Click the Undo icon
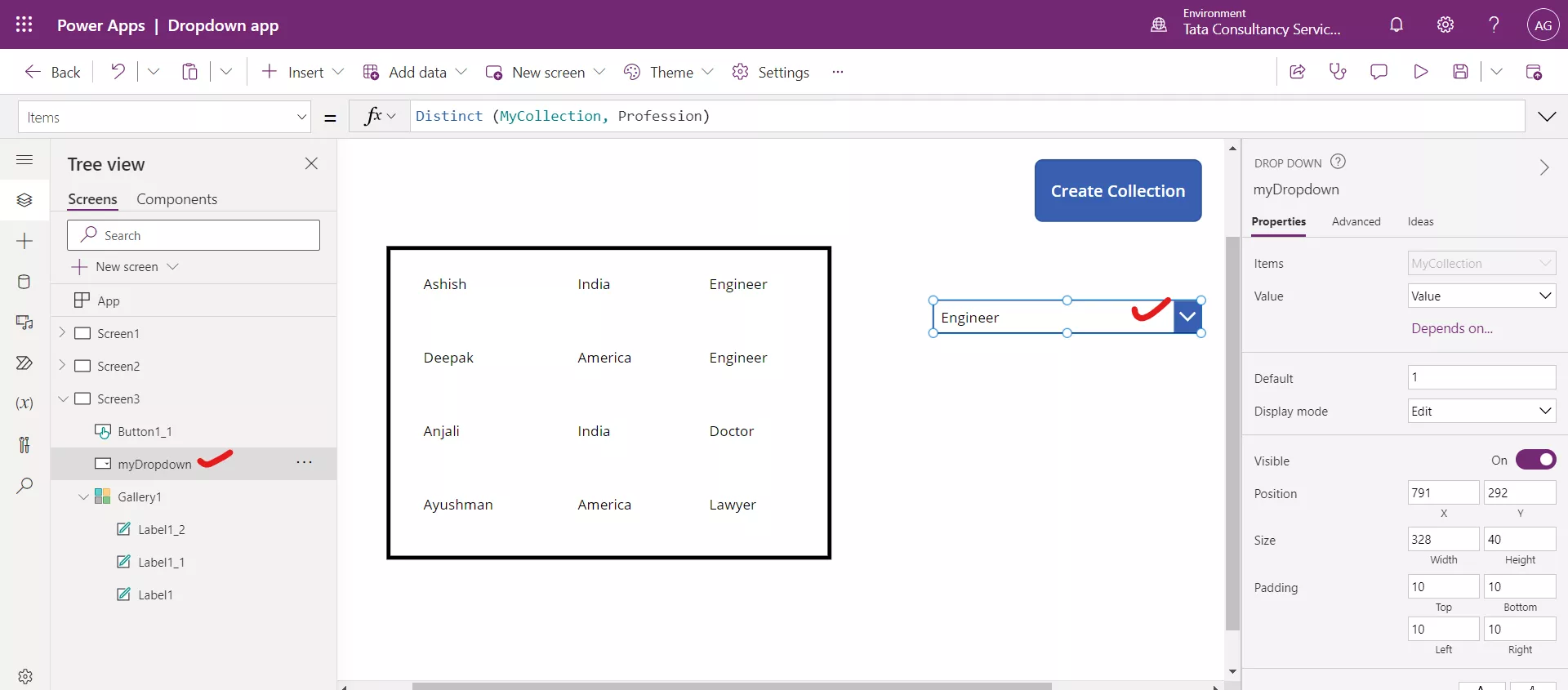 pyautogui.click(x=118, y=72)
